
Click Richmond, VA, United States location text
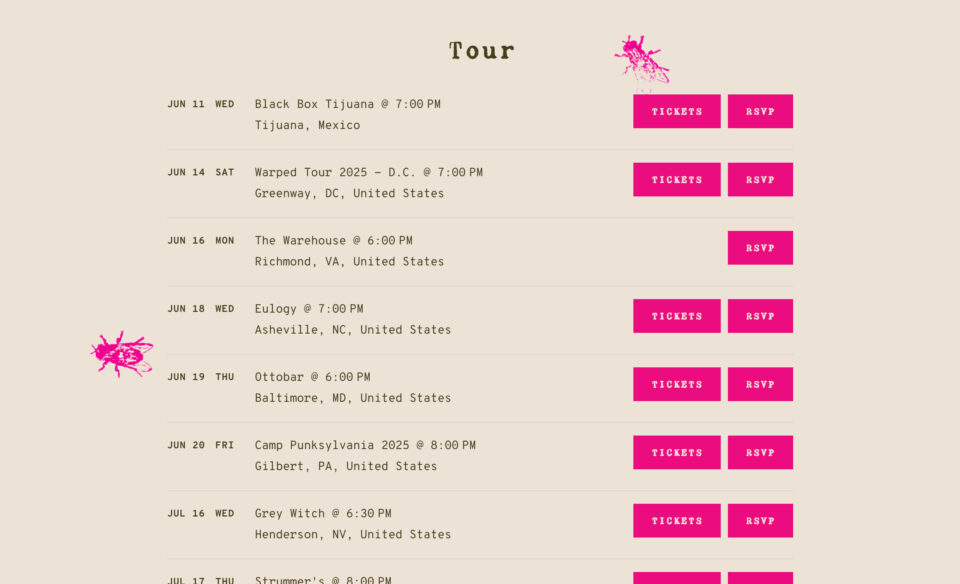tap(349, 262)
